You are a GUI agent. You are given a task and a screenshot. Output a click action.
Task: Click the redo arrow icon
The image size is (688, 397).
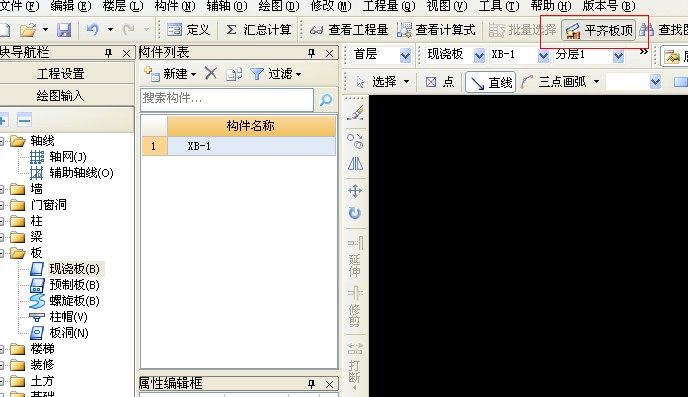click(x=129, y=30)
